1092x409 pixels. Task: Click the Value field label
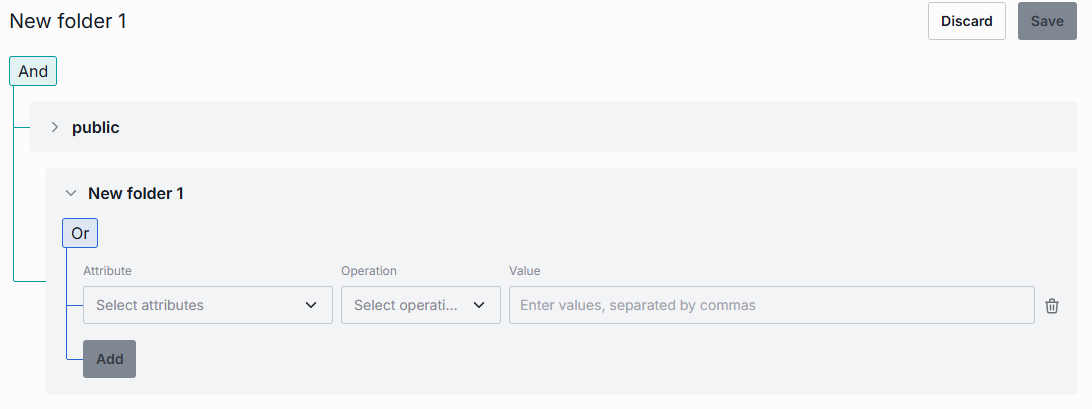click(524, 270)
